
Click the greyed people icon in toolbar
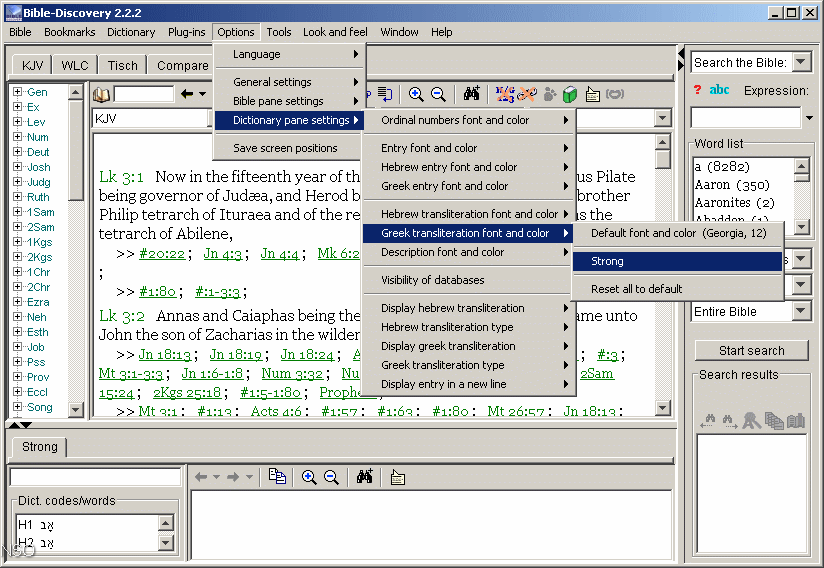point(550,94)
